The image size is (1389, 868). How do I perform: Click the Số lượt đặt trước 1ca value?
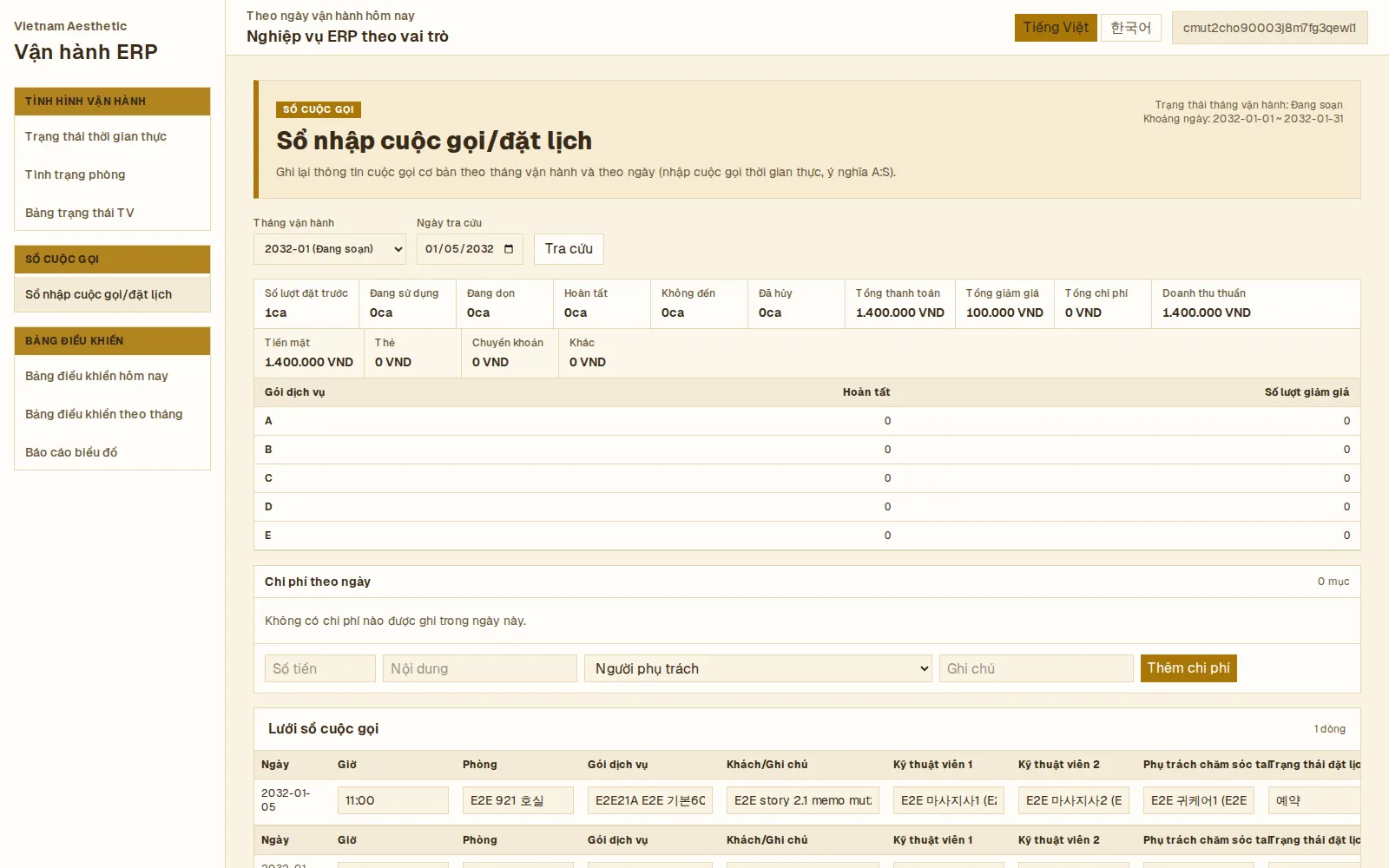click(x=276, y=312)
